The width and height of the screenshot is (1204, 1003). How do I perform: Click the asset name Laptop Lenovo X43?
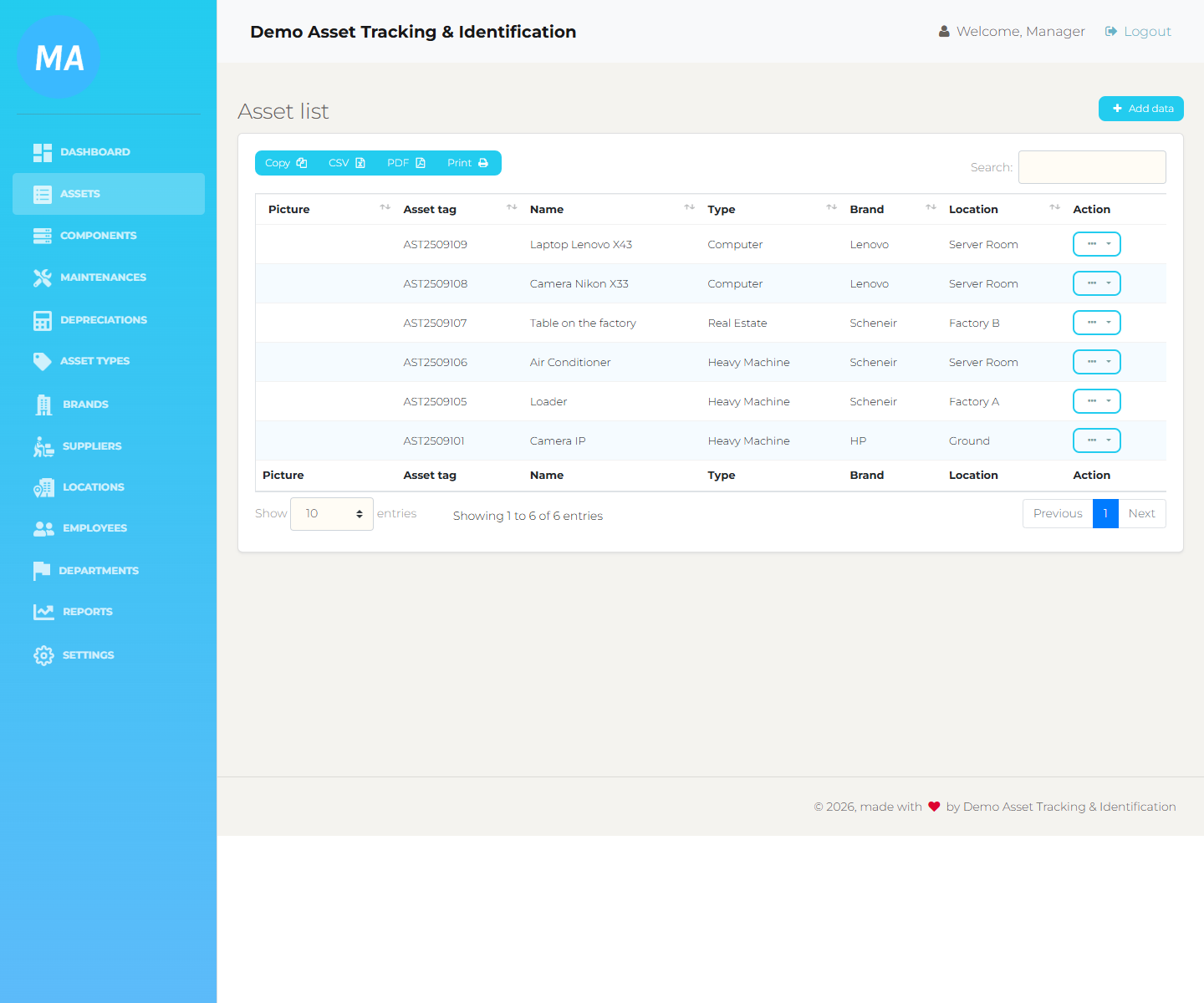pos(581,245)
